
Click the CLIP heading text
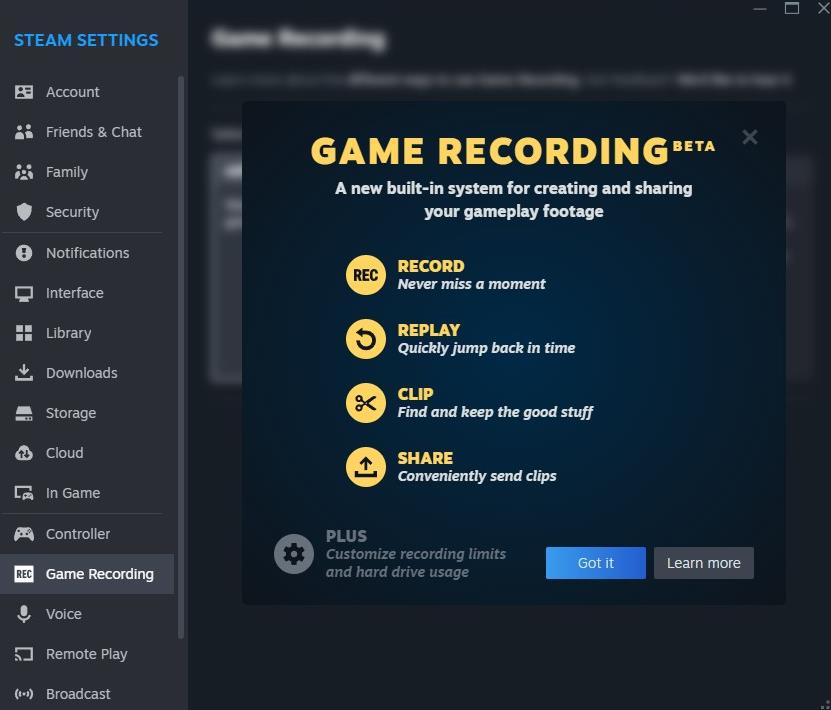pyautogui.click(x=416, y=395)
